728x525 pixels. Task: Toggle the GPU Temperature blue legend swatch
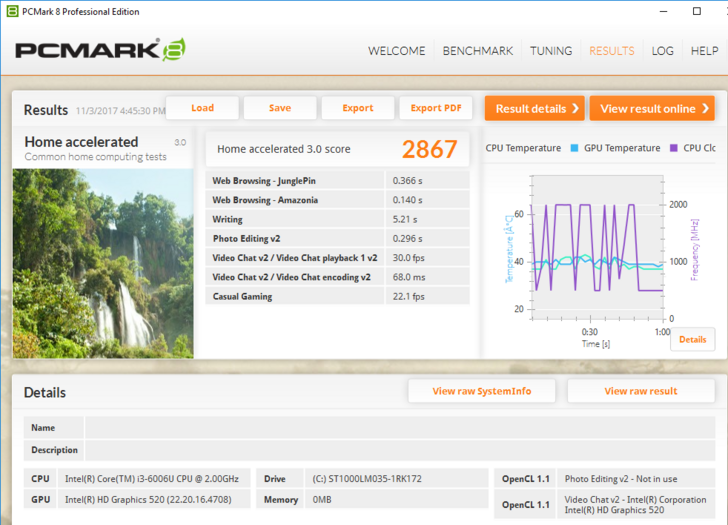(574, 148)
